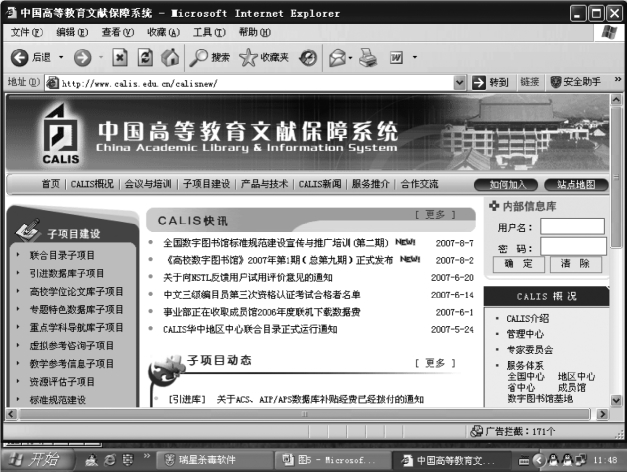Open 合作交流 navigation link

[419, 184]
